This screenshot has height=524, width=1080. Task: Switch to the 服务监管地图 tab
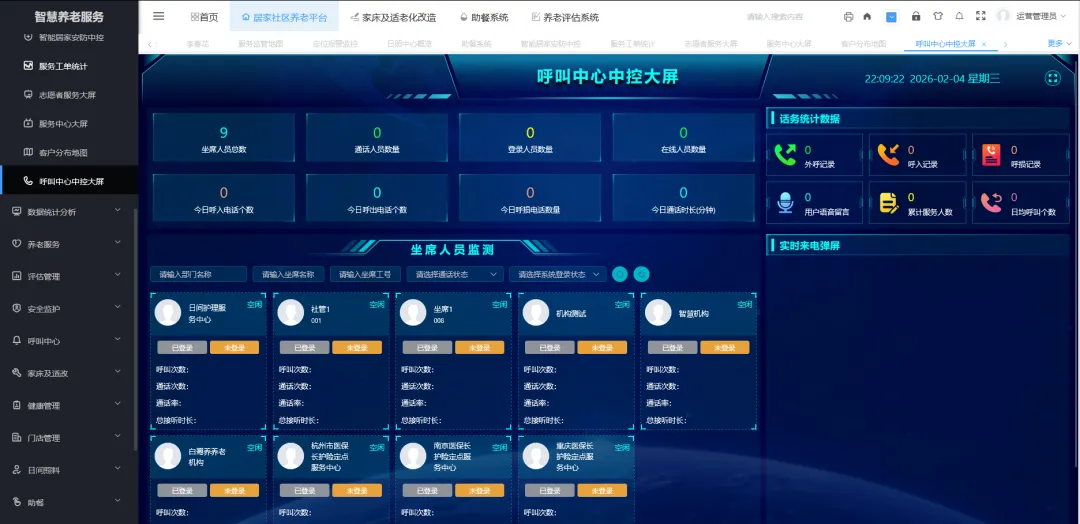260,44
